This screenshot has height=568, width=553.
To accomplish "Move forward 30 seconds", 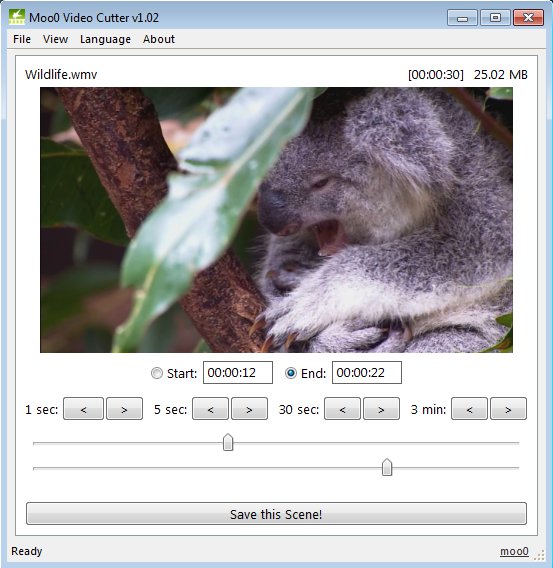I will pyautogui.click(x=381, y=409).
